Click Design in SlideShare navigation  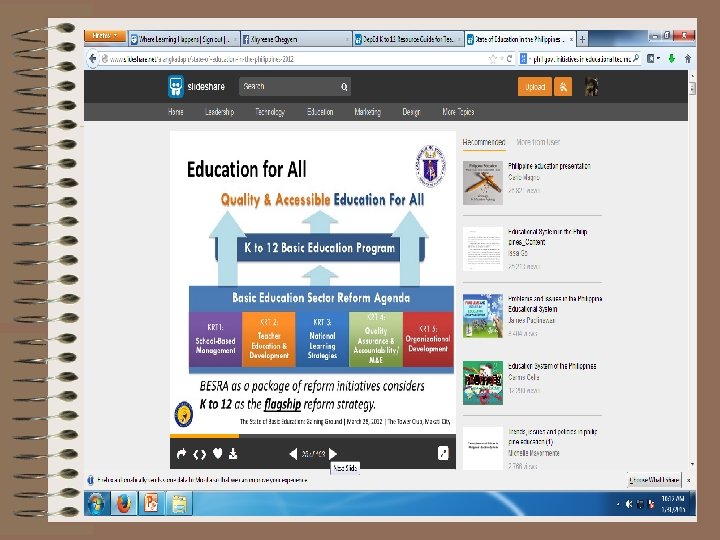coord(411,112)
